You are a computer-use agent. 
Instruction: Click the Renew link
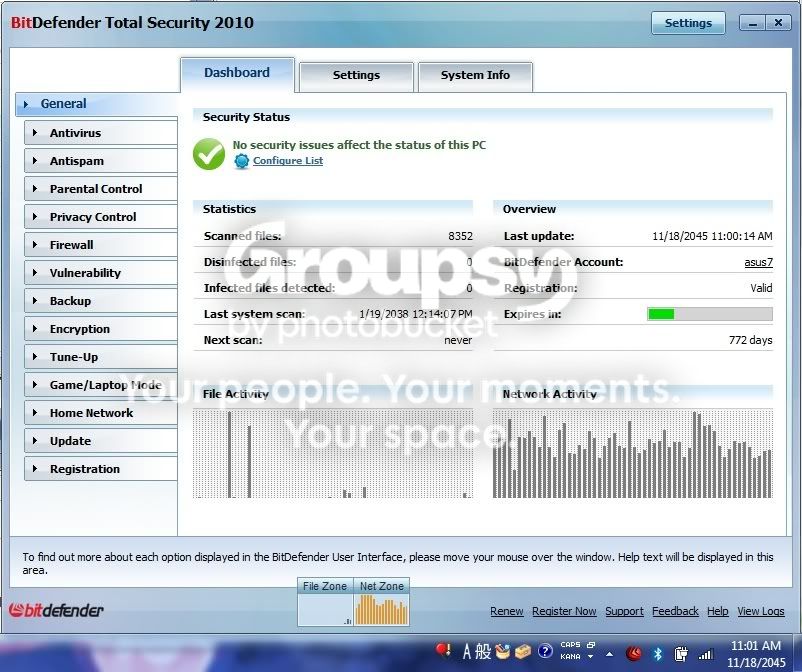coord(506,611)
